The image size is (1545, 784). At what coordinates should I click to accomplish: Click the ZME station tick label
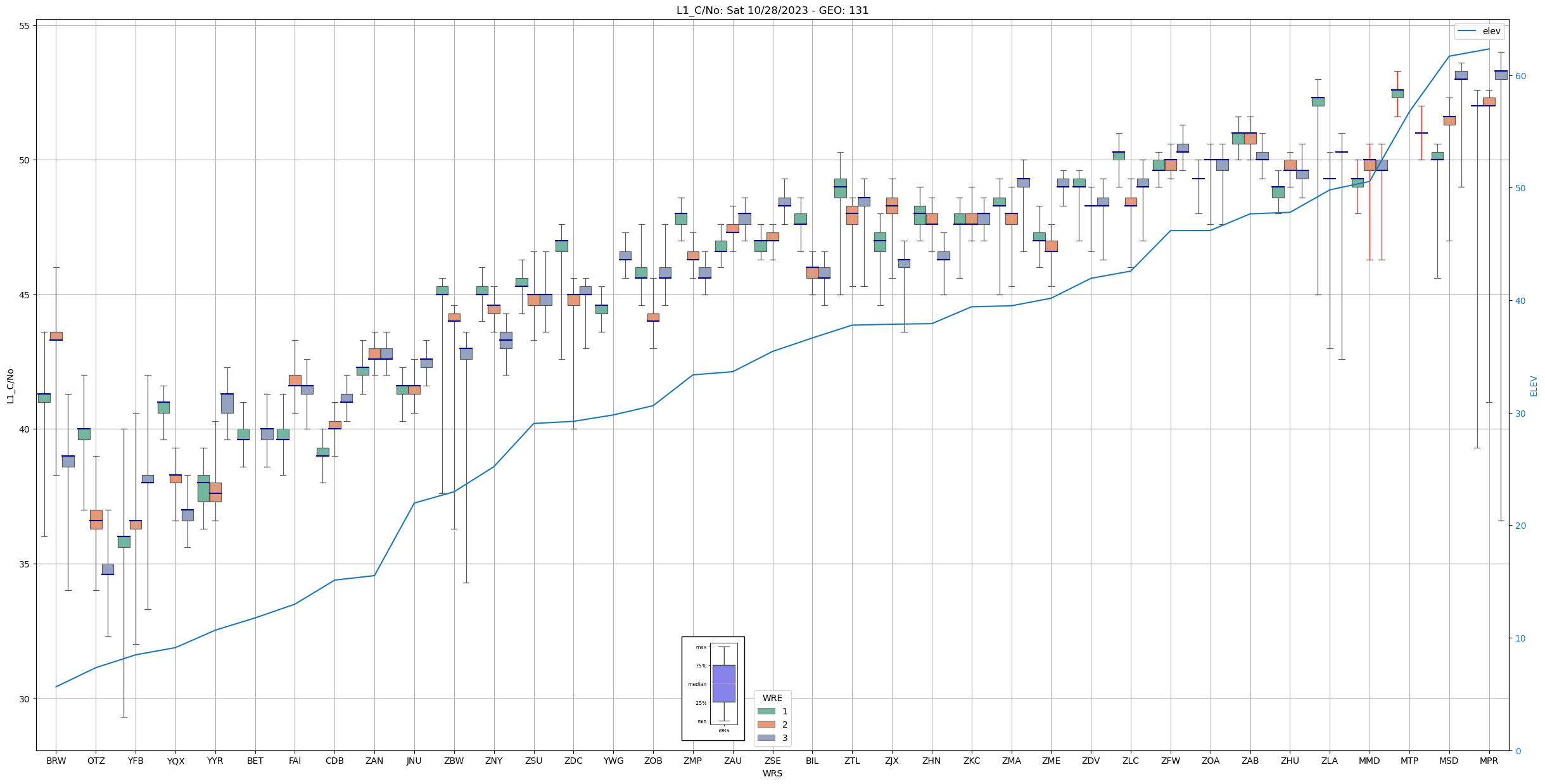click(x=1052, y=761)
